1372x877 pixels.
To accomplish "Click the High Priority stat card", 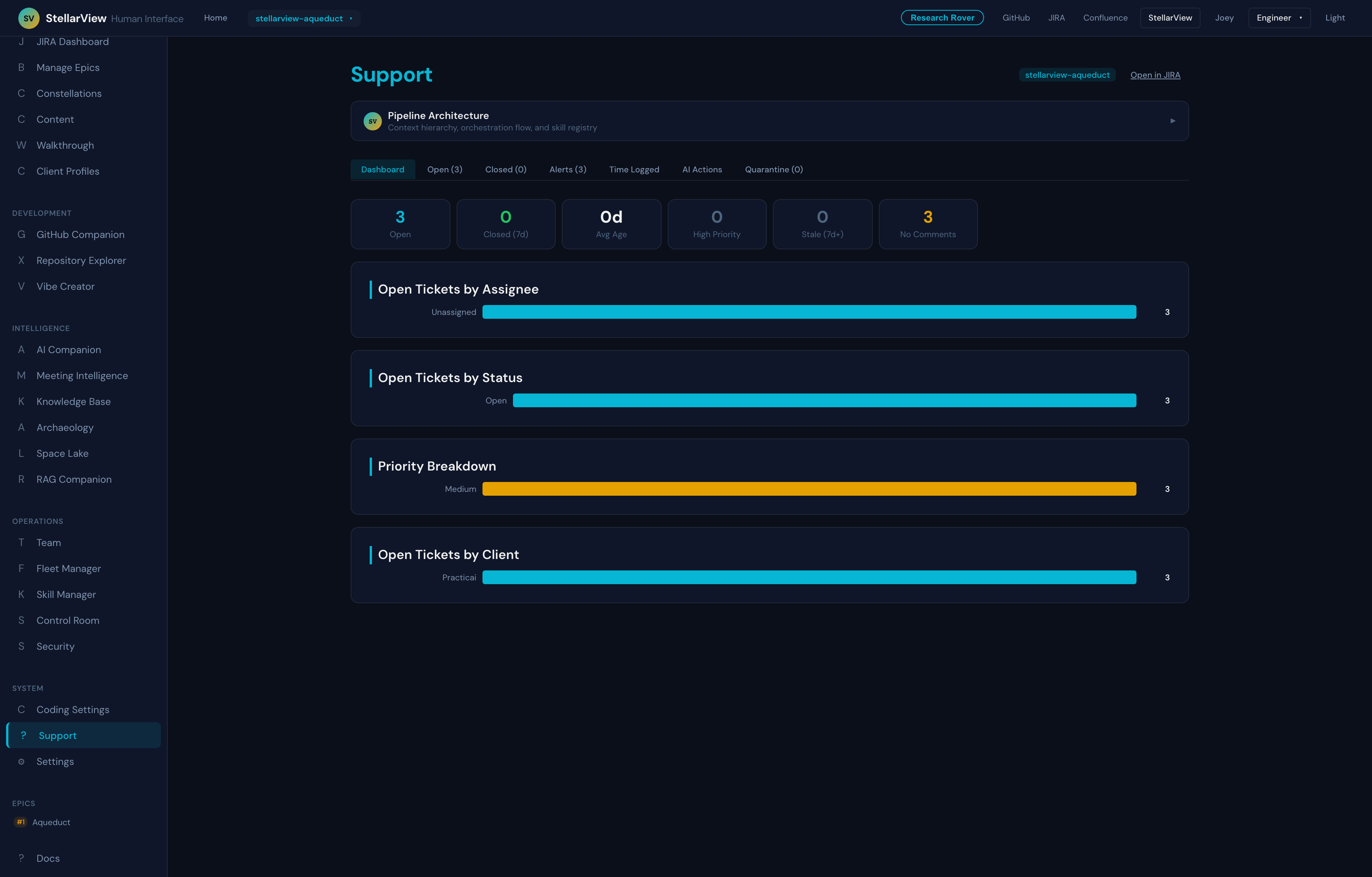I will [x=717, y=224].
